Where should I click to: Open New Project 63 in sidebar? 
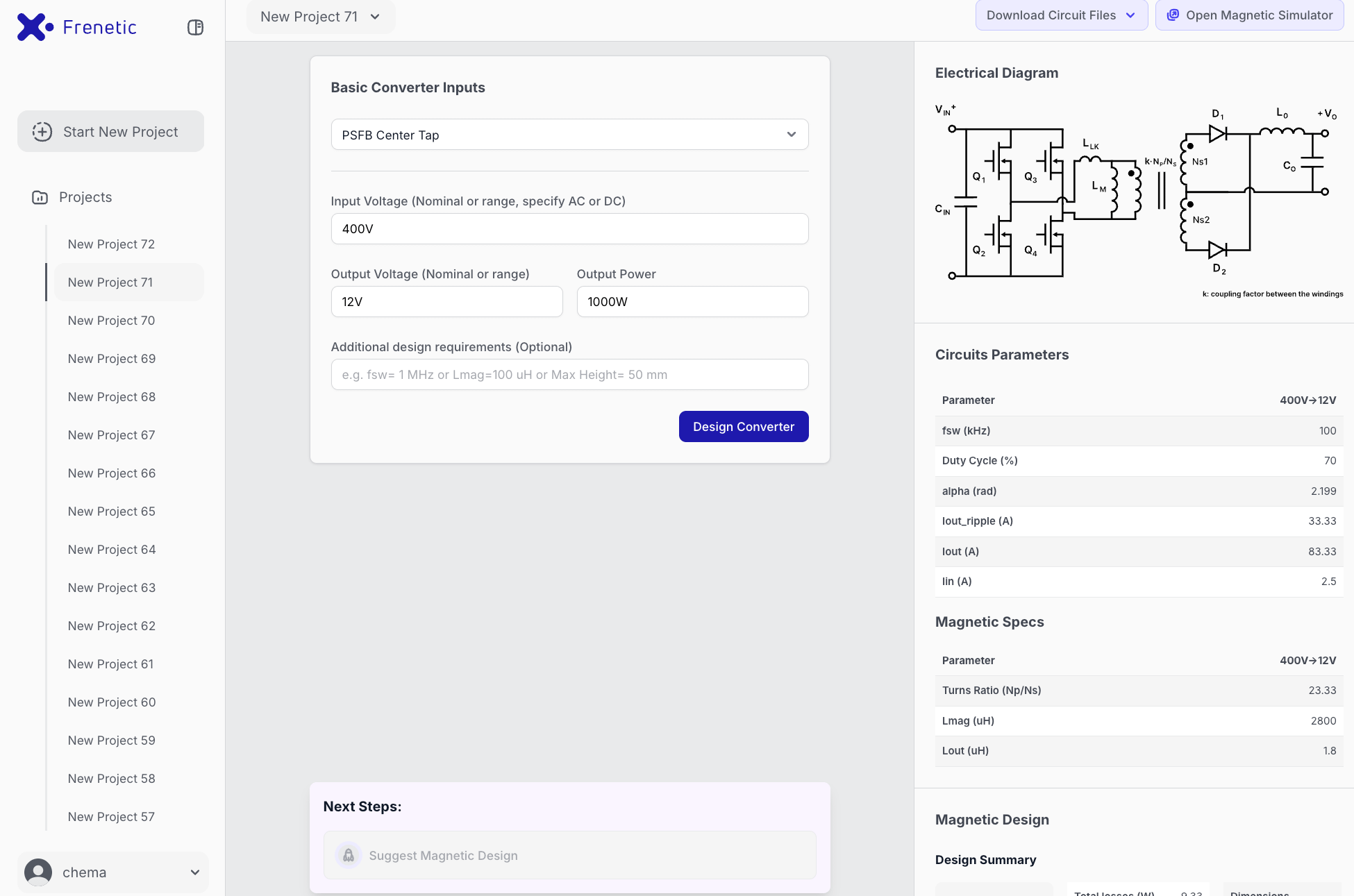[x=129, y=588]
